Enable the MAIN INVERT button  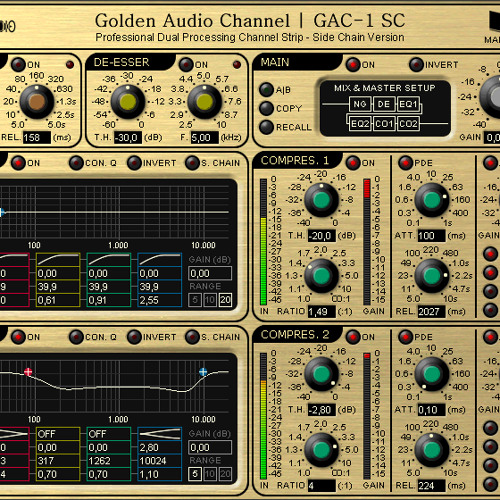(416, 64)
